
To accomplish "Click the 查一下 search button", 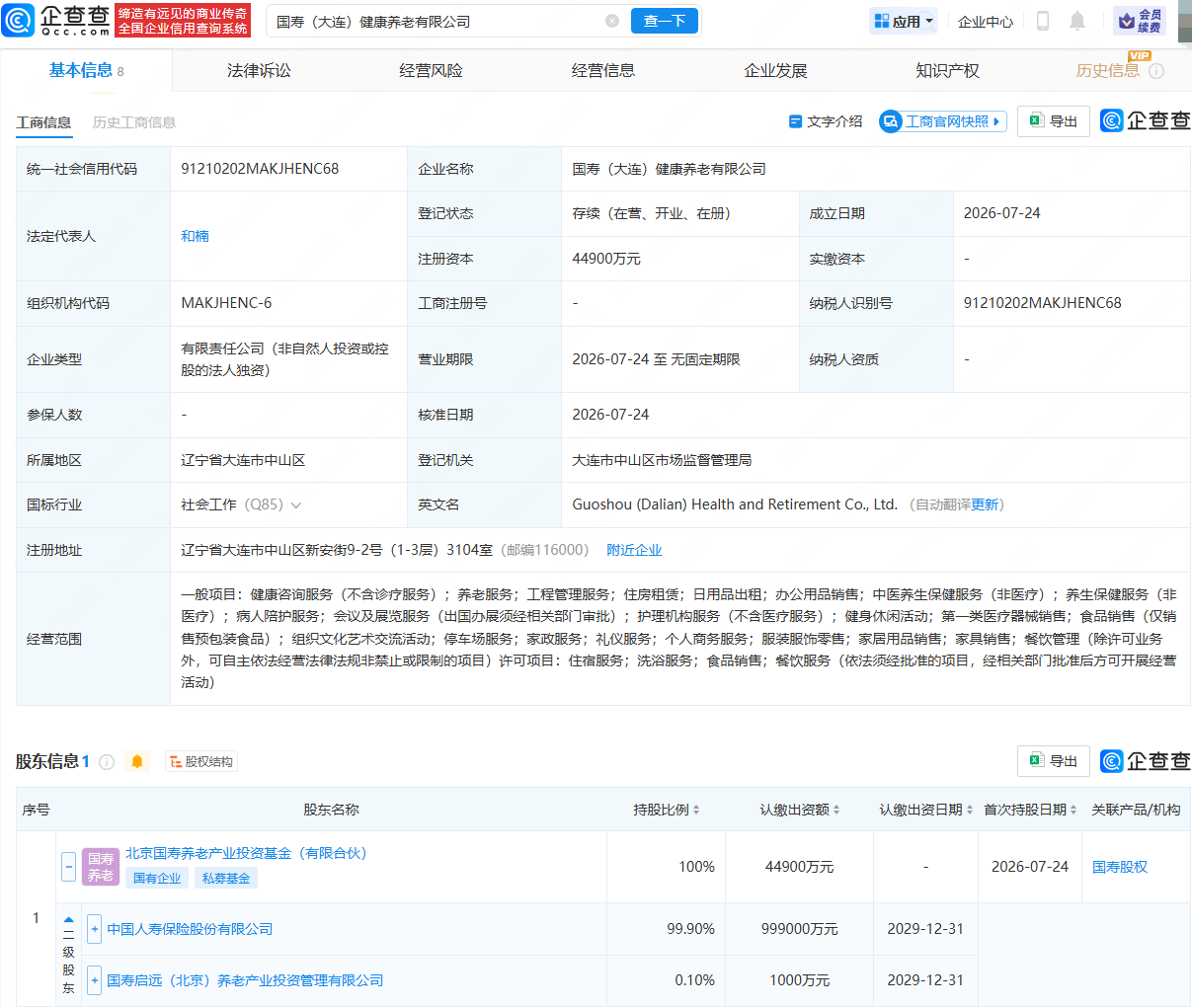I will [x=665, y=21].
